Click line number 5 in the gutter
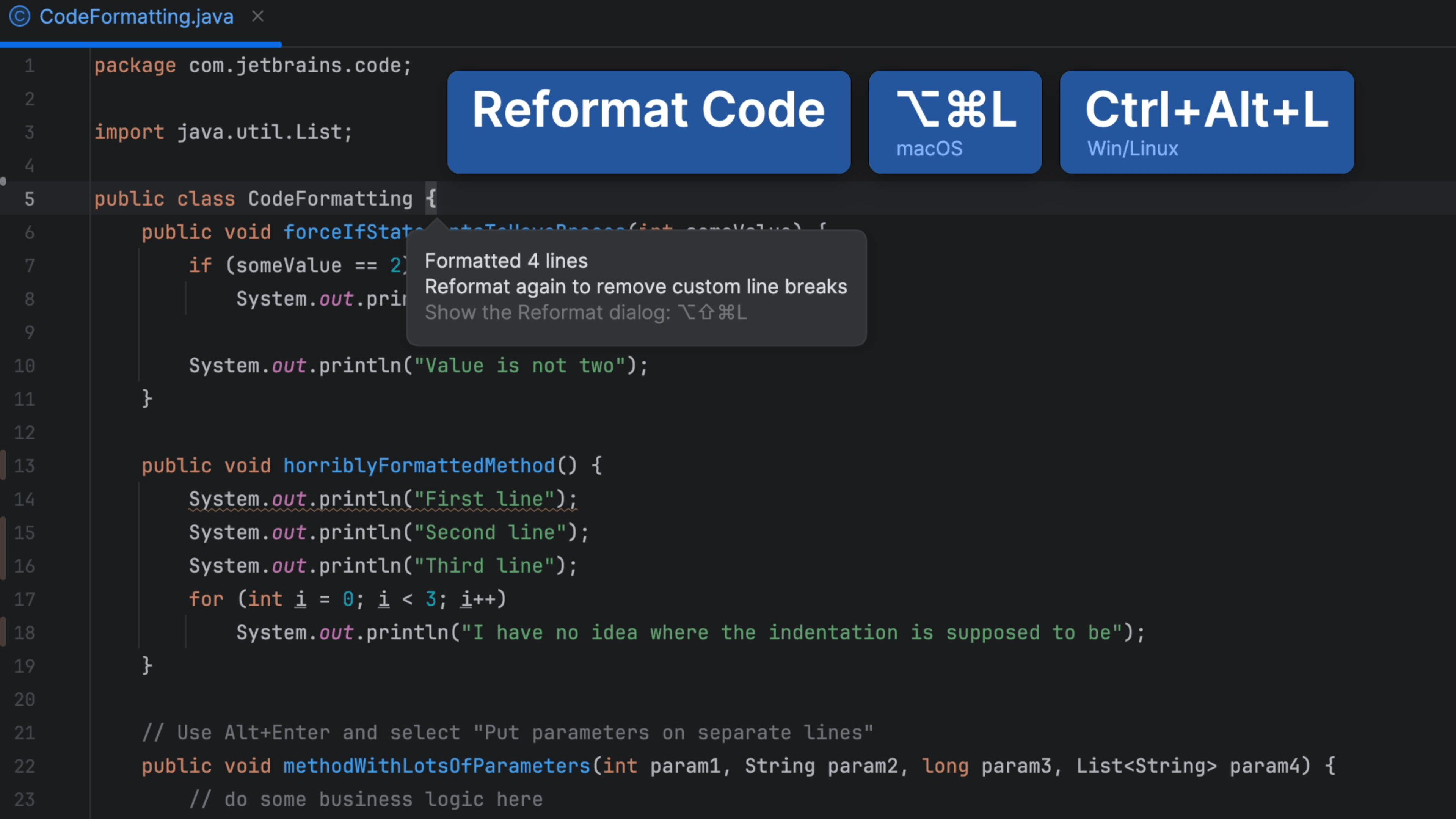The image size is (1456, 819). pyautogui.click(x=30, y=199)
